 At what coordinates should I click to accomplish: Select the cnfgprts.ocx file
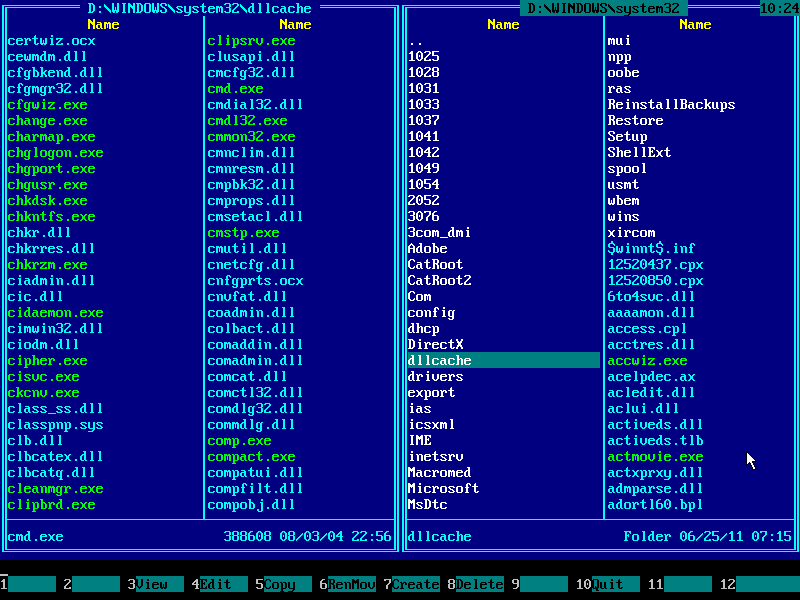click(256, 281)
